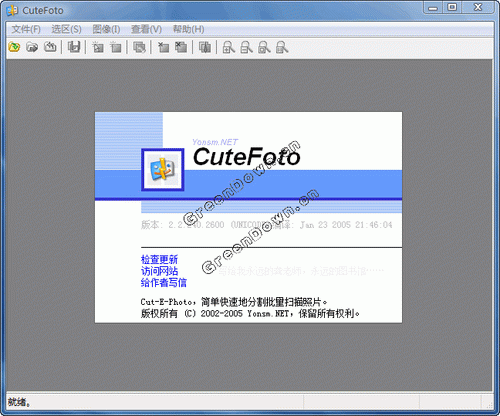Click the single-square delete selection icon
Viewport: 500px width, 416px height.
tap(163, 47)
